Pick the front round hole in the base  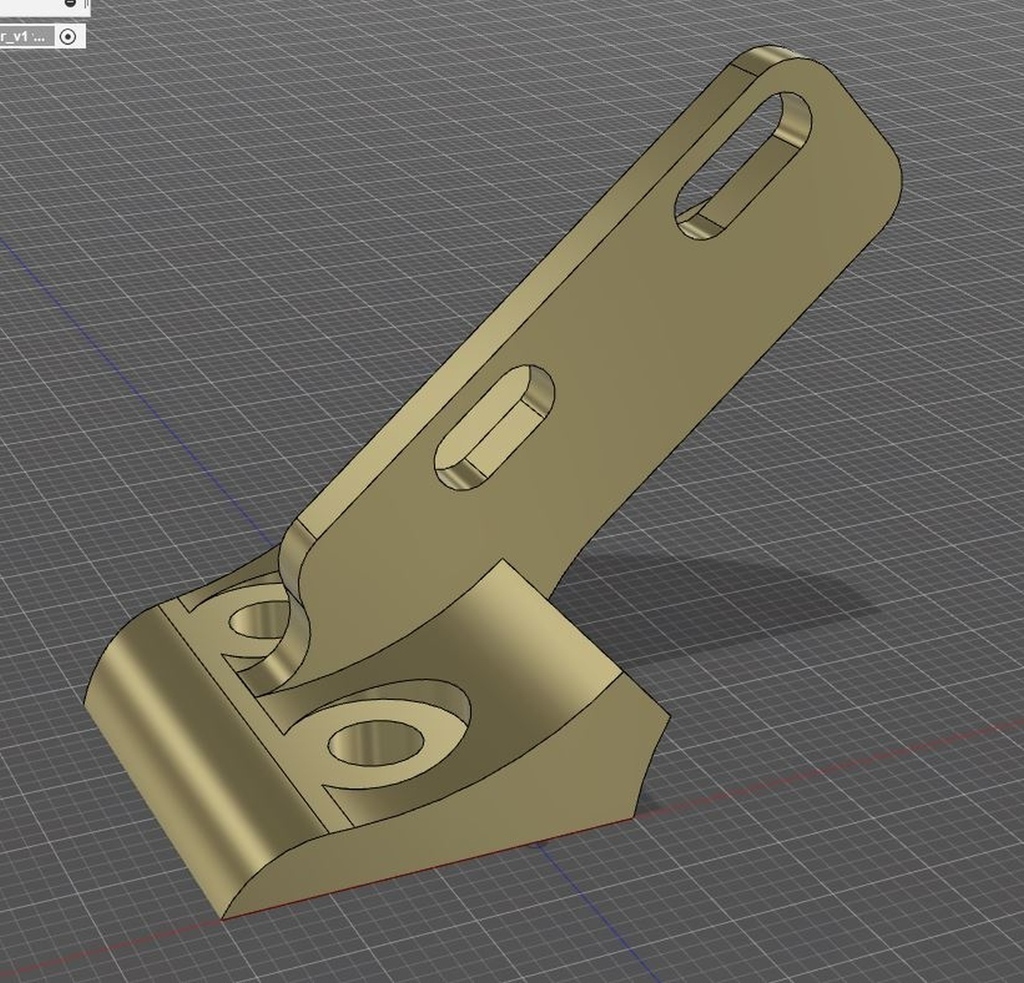(x=376, y=744)
